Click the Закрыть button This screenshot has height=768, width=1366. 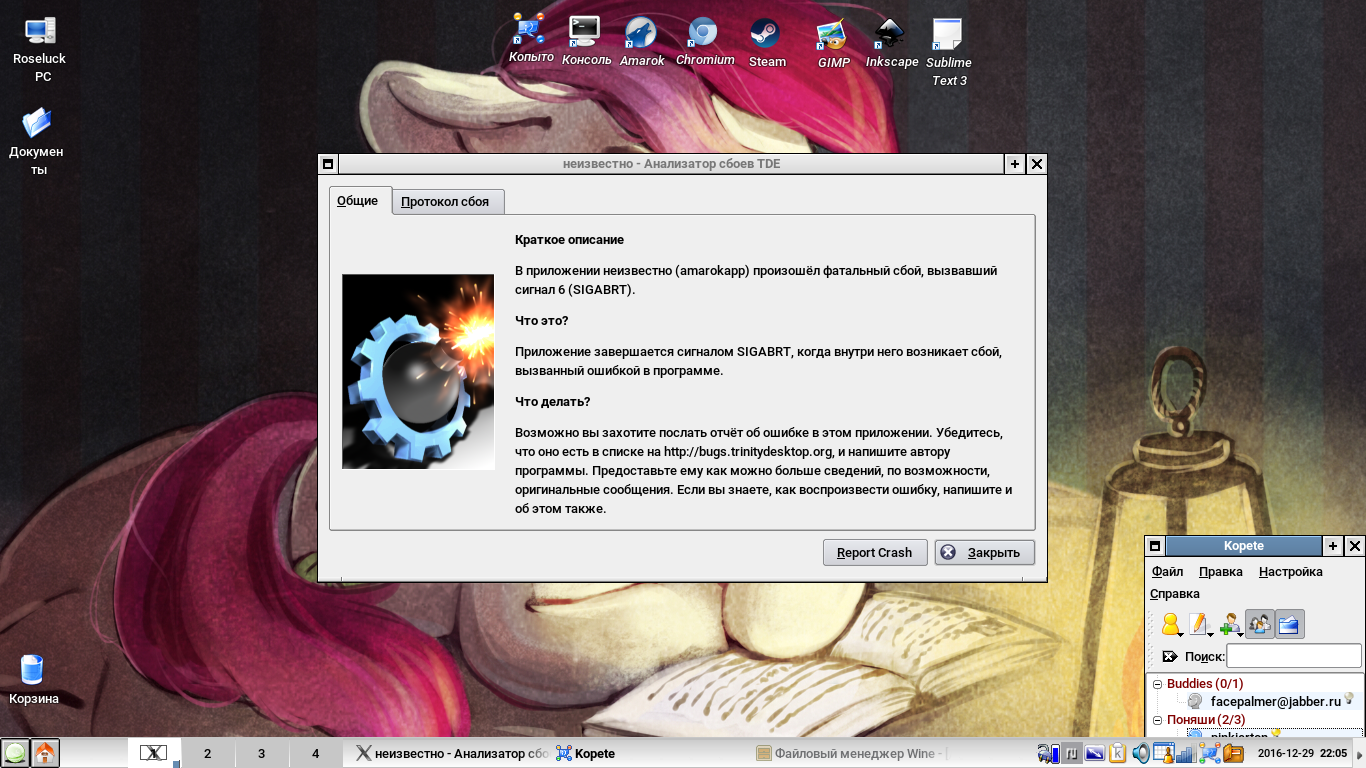pos(985,552)
